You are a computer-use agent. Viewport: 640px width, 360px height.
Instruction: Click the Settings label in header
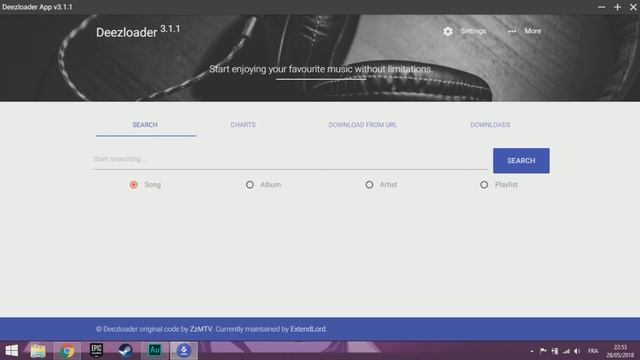[x=473, y=31]
